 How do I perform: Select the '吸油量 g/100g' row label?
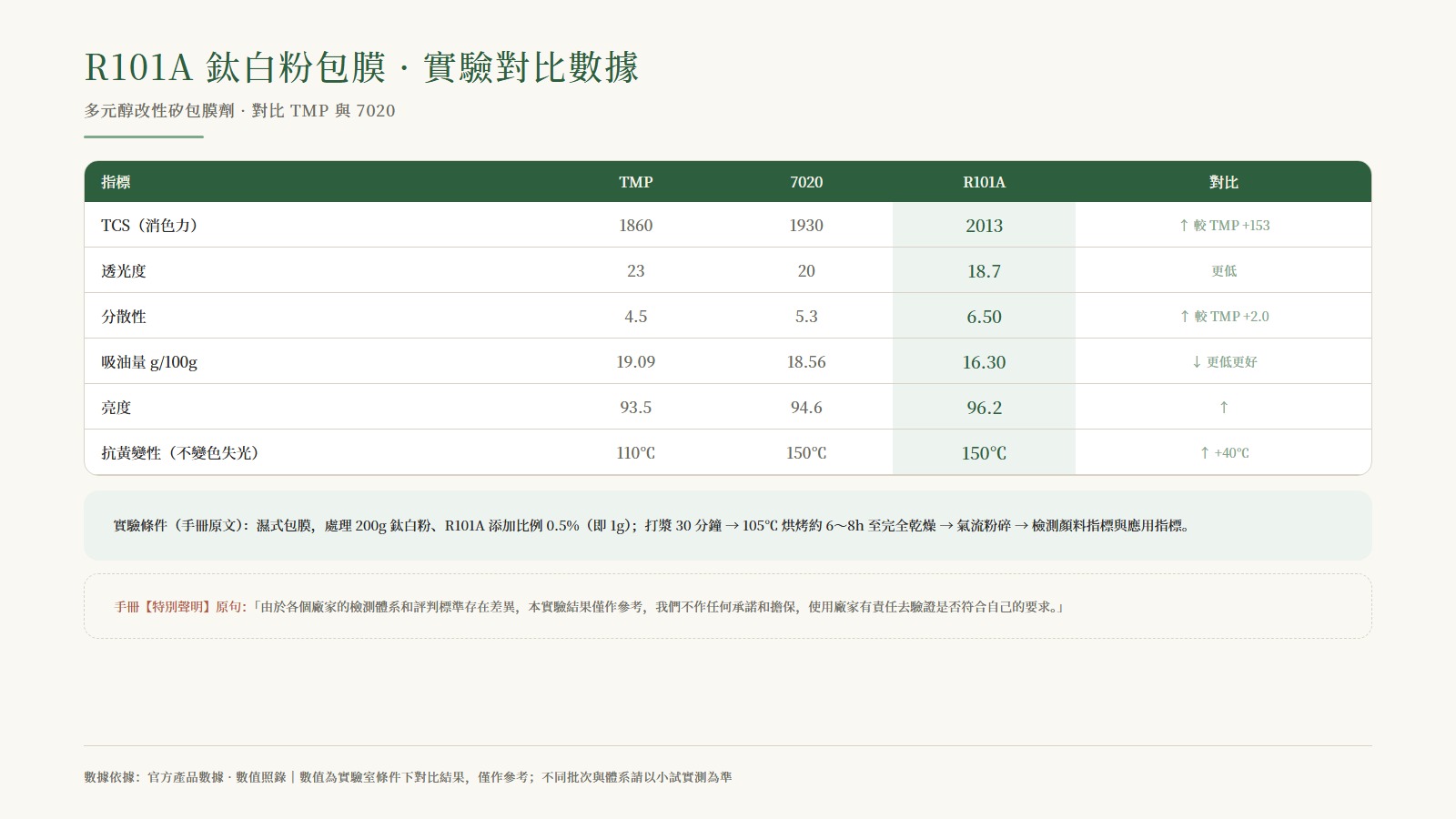[149, 362]
